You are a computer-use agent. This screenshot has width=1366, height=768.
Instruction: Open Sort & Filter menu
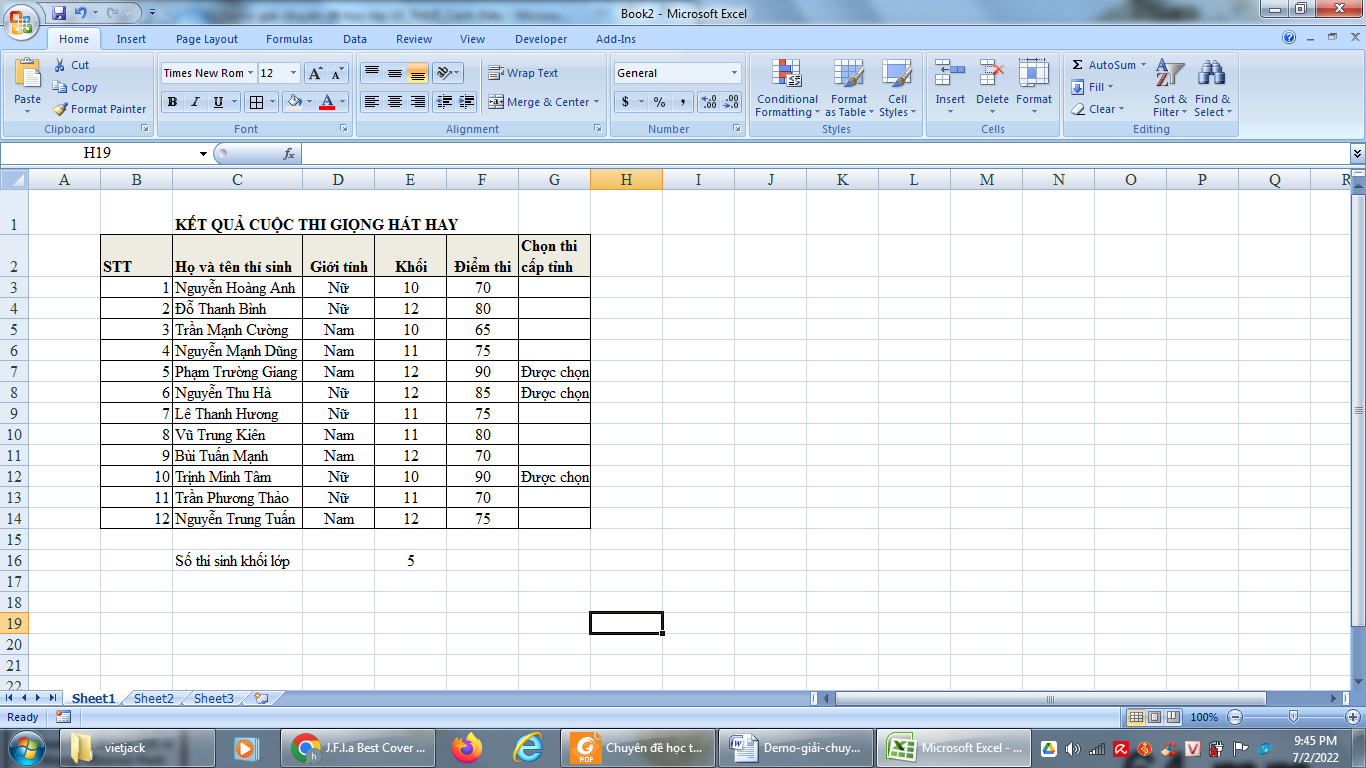click(1170, 88)
